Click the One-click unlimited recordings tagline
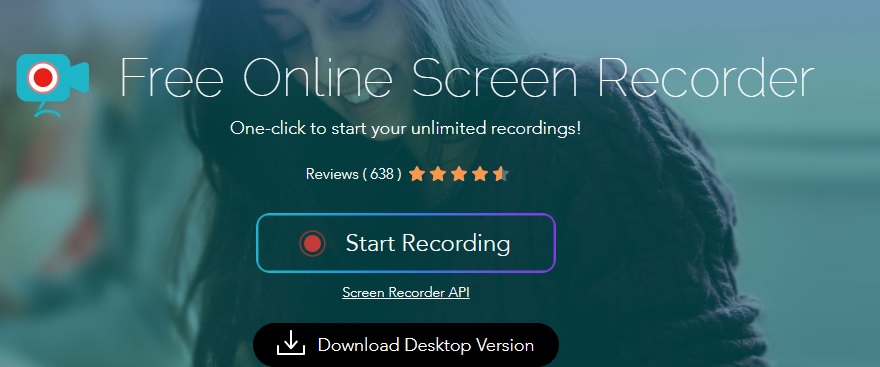 tap(406, 129)
